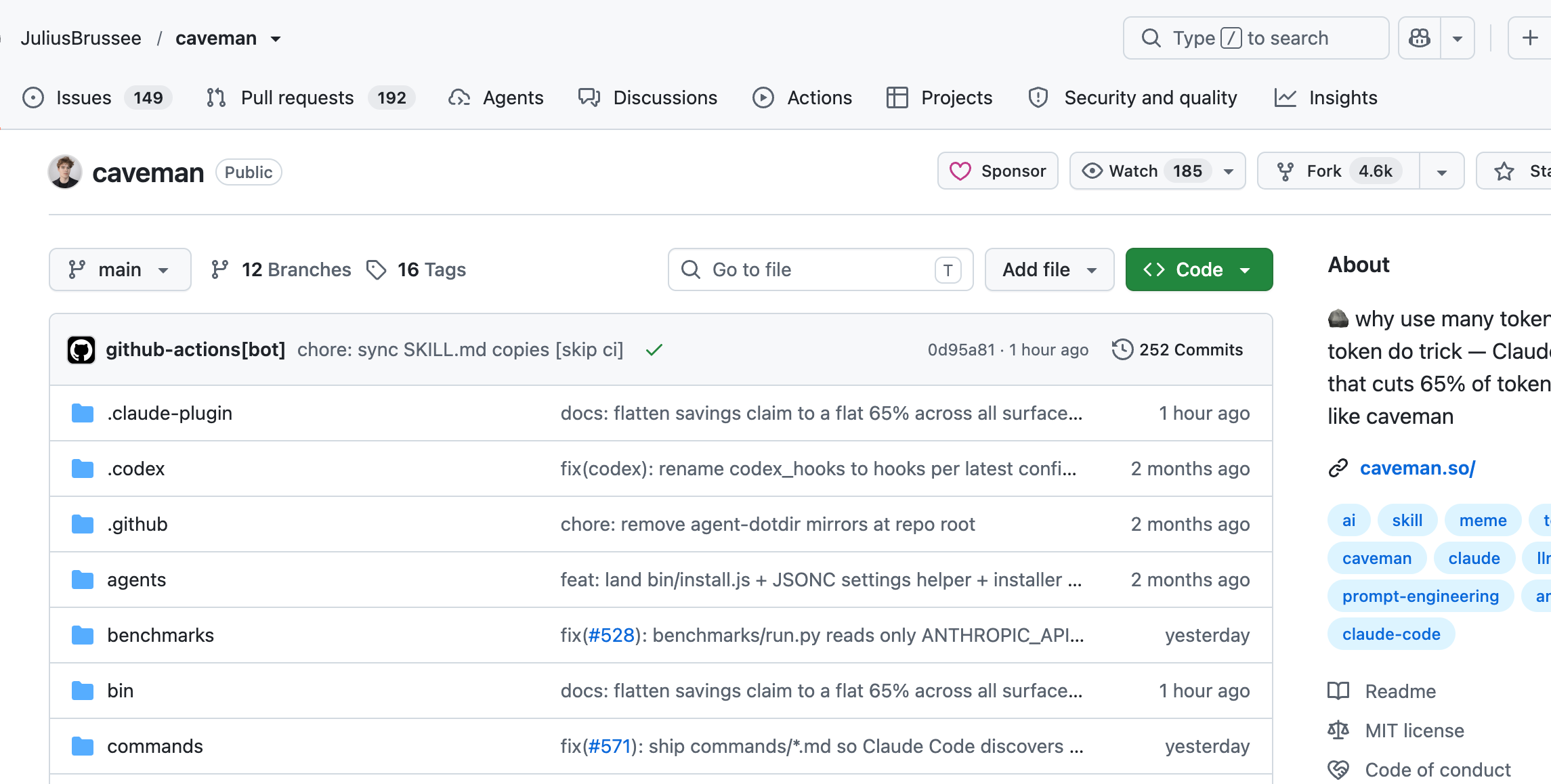This screenshot has width=1551, height=784.
Task: Expand the dropdown beside the Copilot icon
Action: 1458,38
